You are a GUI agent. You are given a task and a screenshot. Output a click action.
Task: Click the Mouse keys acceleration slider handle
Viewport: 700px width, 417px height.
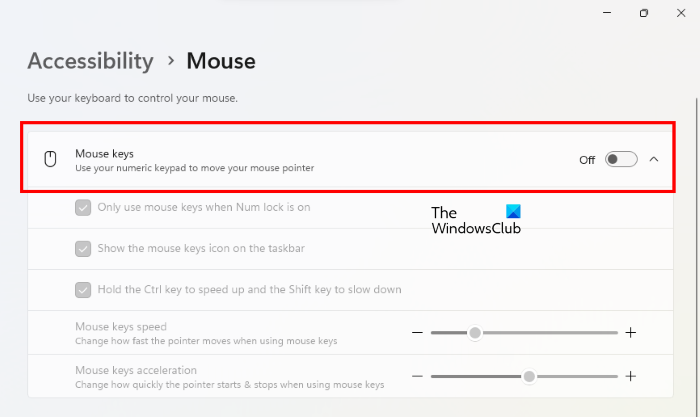[x=529, y=376]
